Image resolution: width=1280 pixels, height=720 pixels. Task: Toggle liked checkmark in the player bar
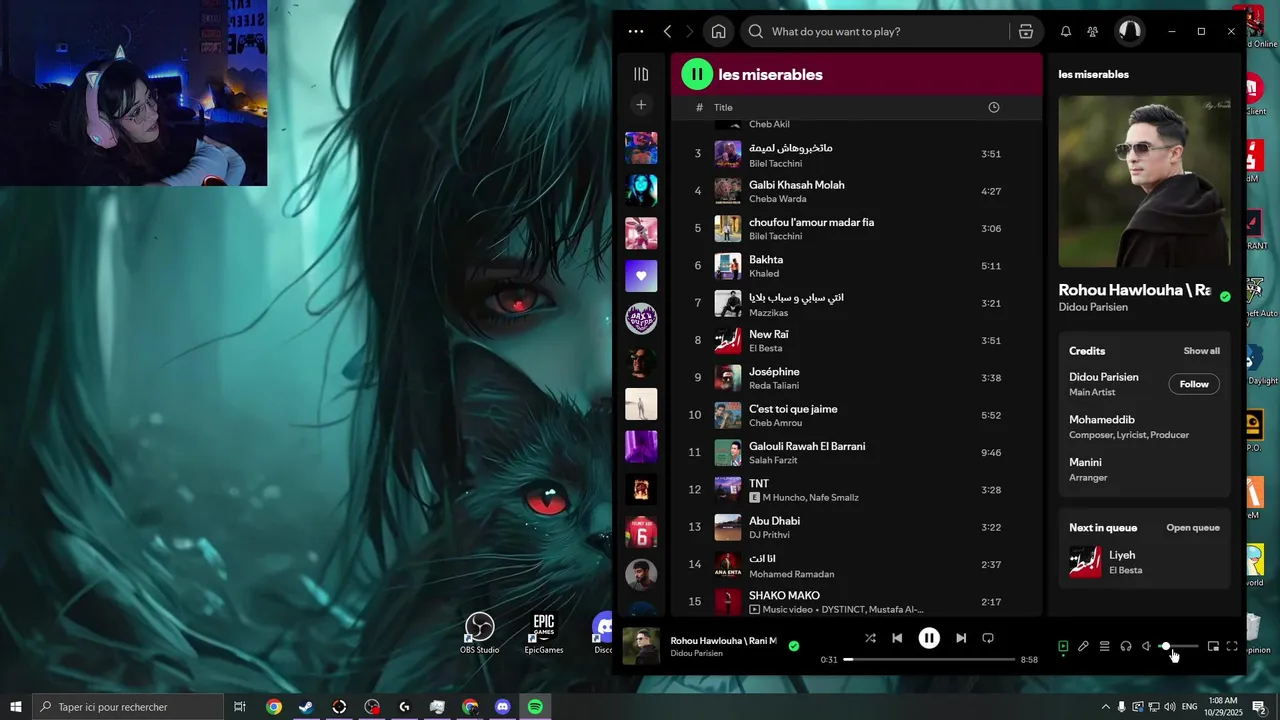pos(794,646)
